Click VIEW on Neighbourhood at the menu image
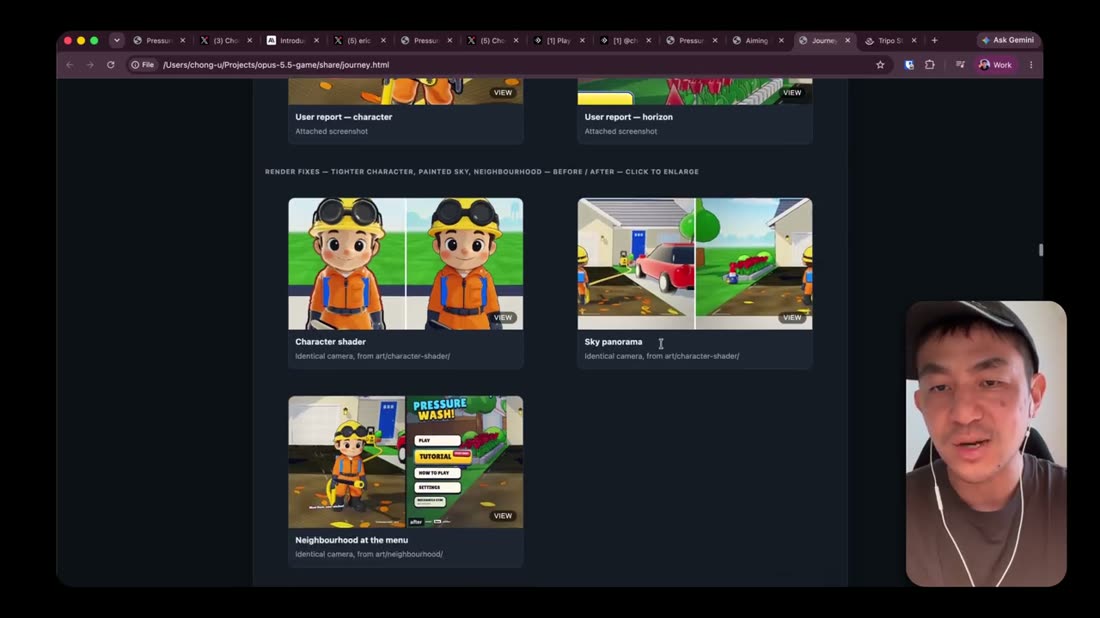The height and width of the screenshot is (618, 1100). 503,516
